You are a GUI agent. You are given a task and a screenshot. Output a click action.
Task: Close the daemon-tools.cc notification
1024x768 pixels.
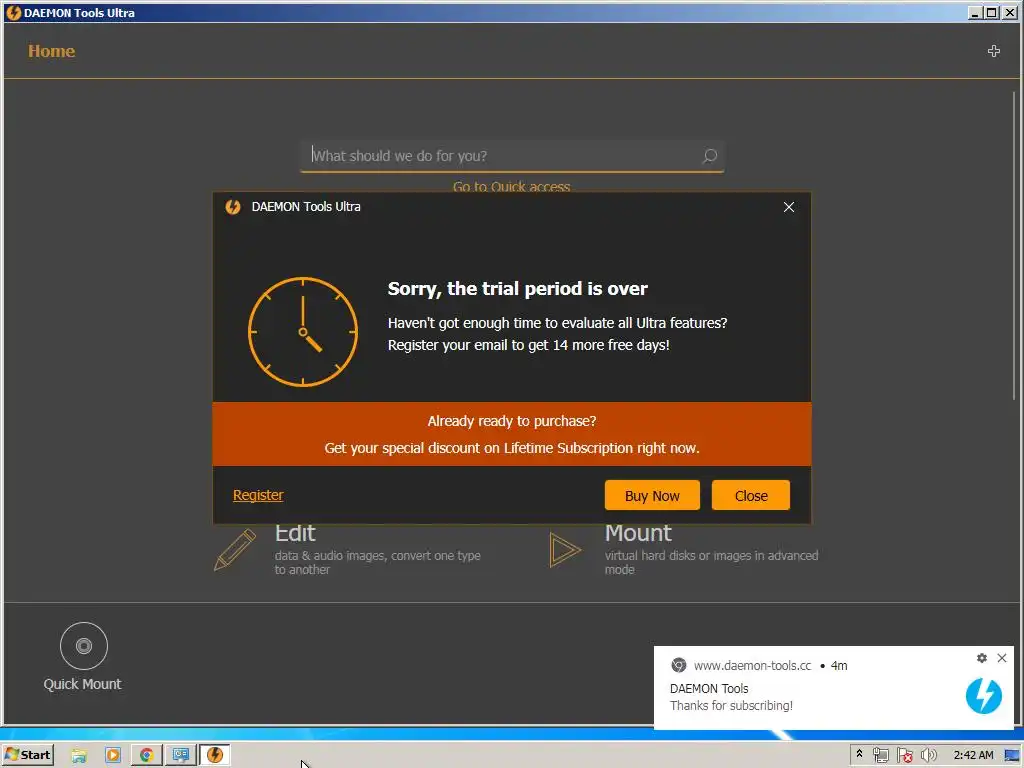coord(1002,658)
